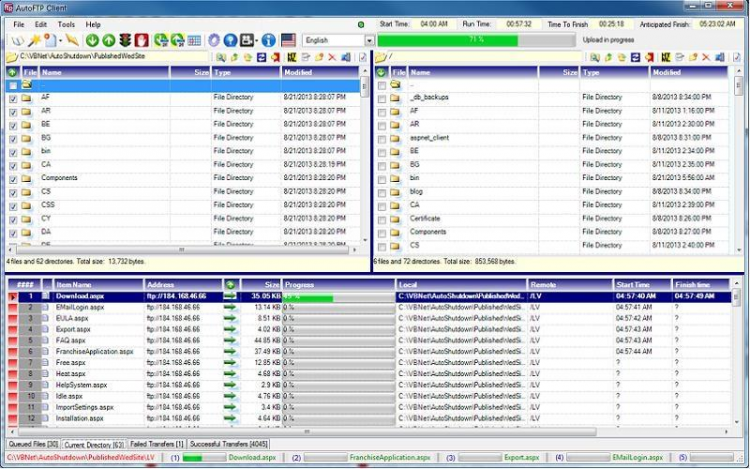Click the magic wand wizard icon
Screen dimensions: 750x469
click(34, 40)
